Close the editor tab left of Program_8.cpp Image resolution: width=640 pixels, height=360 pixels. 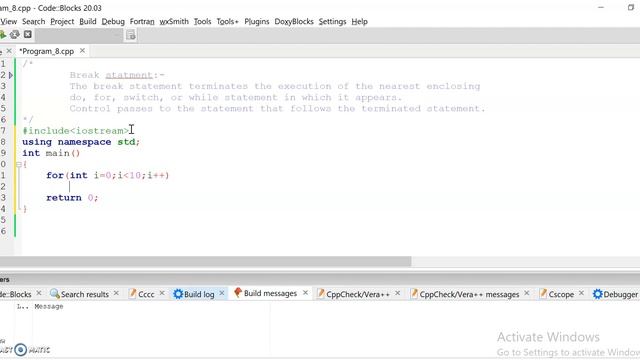tap(9, 51)
